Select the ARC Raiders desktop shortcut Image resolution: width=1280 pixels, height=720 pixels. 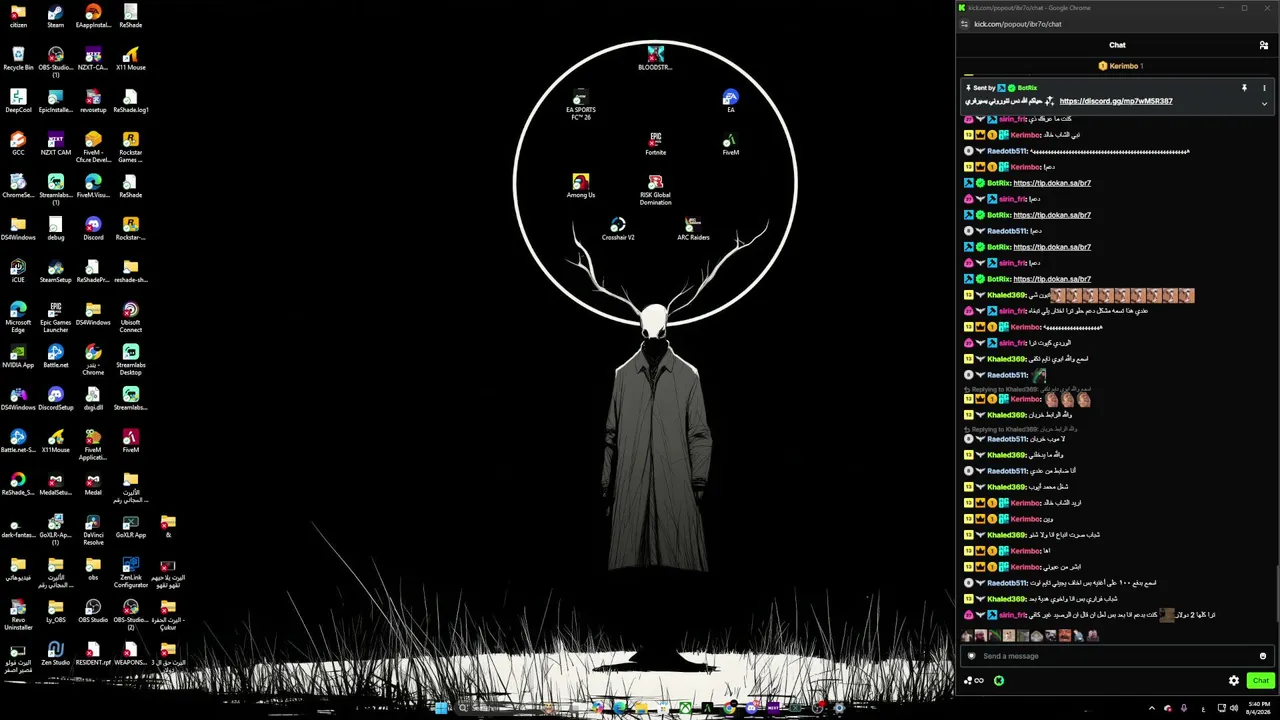pyautogui.click(x=693, y=228)
